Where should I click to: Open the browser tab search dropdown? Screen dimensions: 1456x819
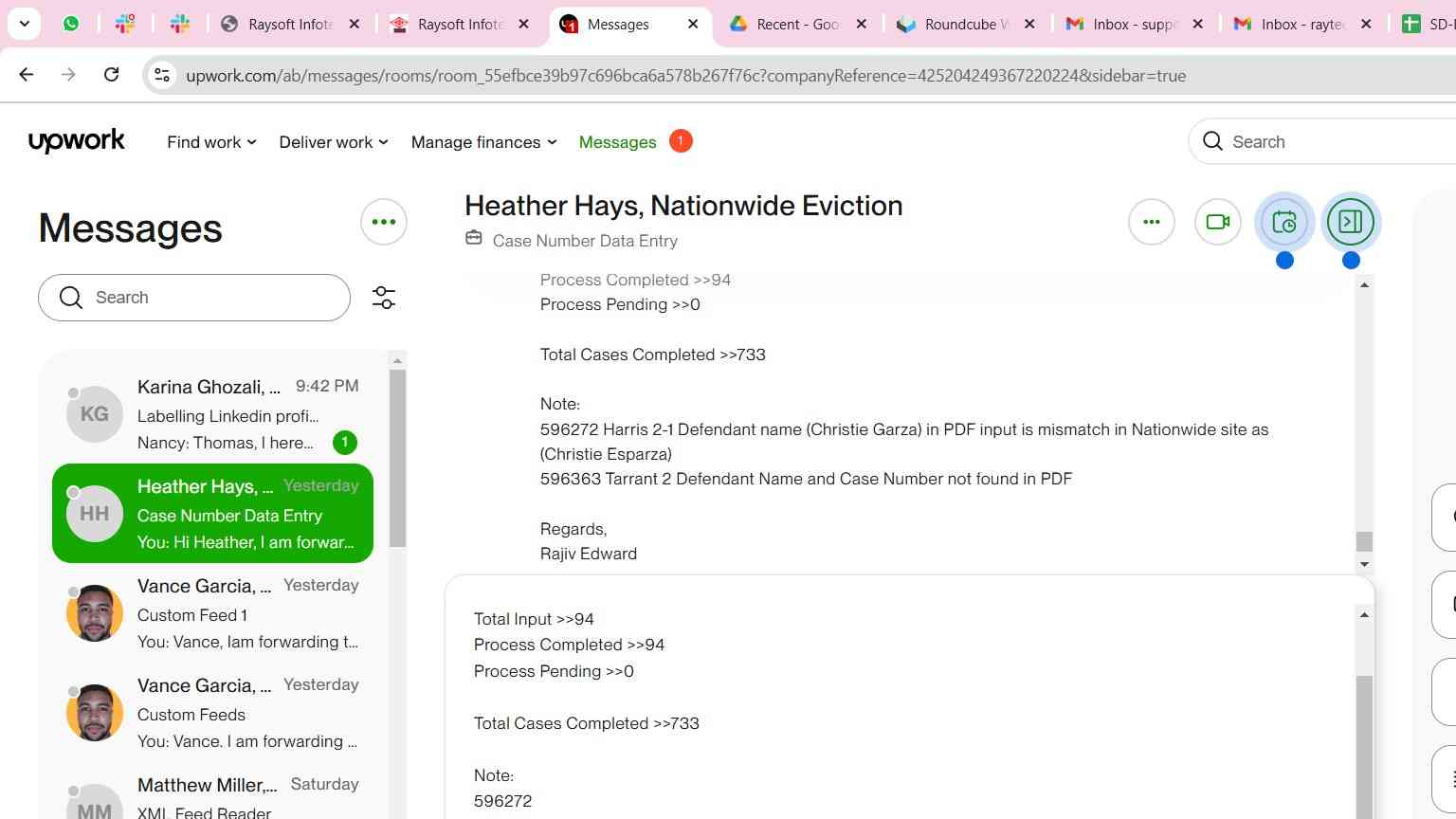coord(24,24)
